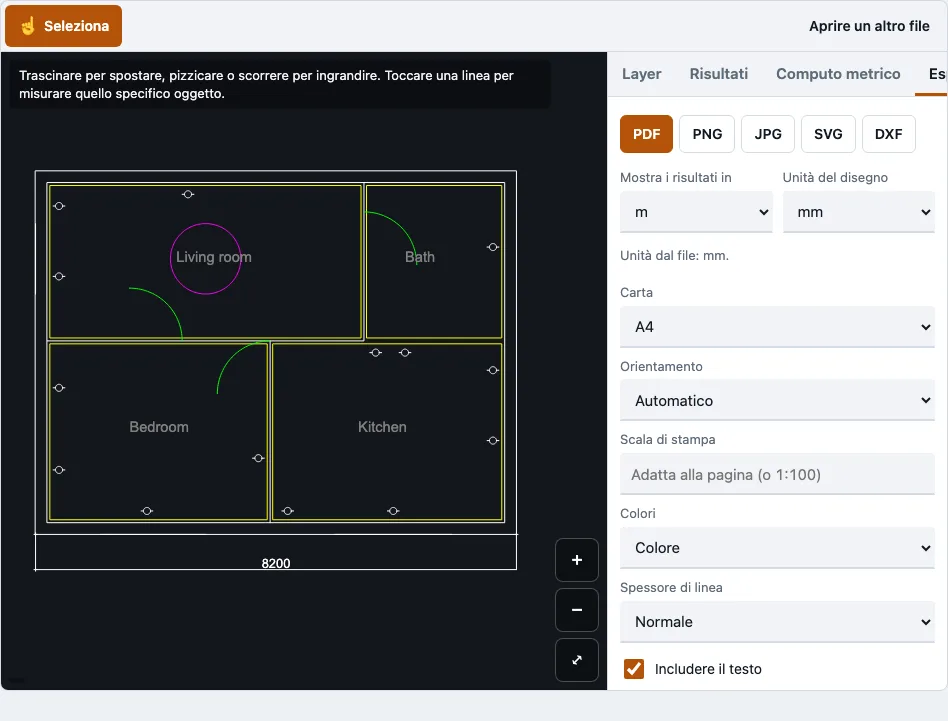Click the 8200 dimension text

[x=276, y=563]
